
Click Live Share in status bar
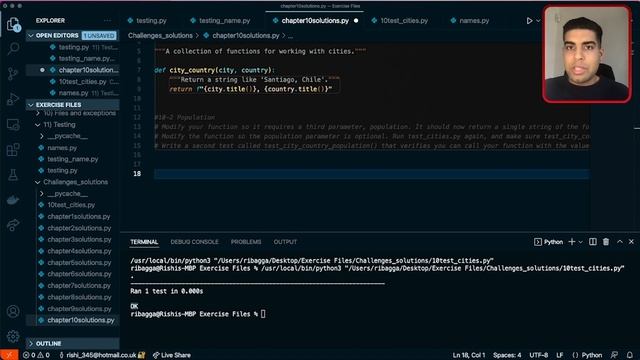pyautogui.click(x=171, y=355)
